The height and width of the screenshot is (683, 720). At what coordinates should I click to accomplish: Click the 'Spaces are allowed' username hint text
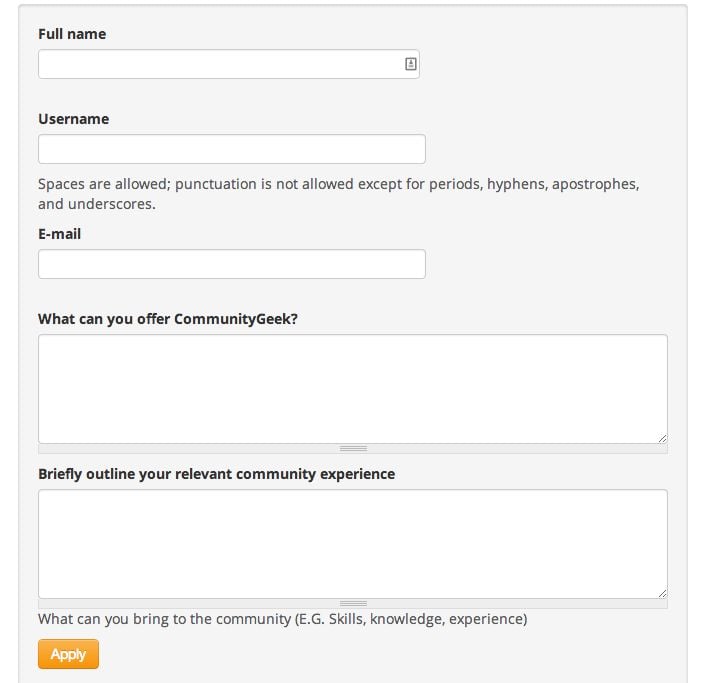click(x=339, y=194)
